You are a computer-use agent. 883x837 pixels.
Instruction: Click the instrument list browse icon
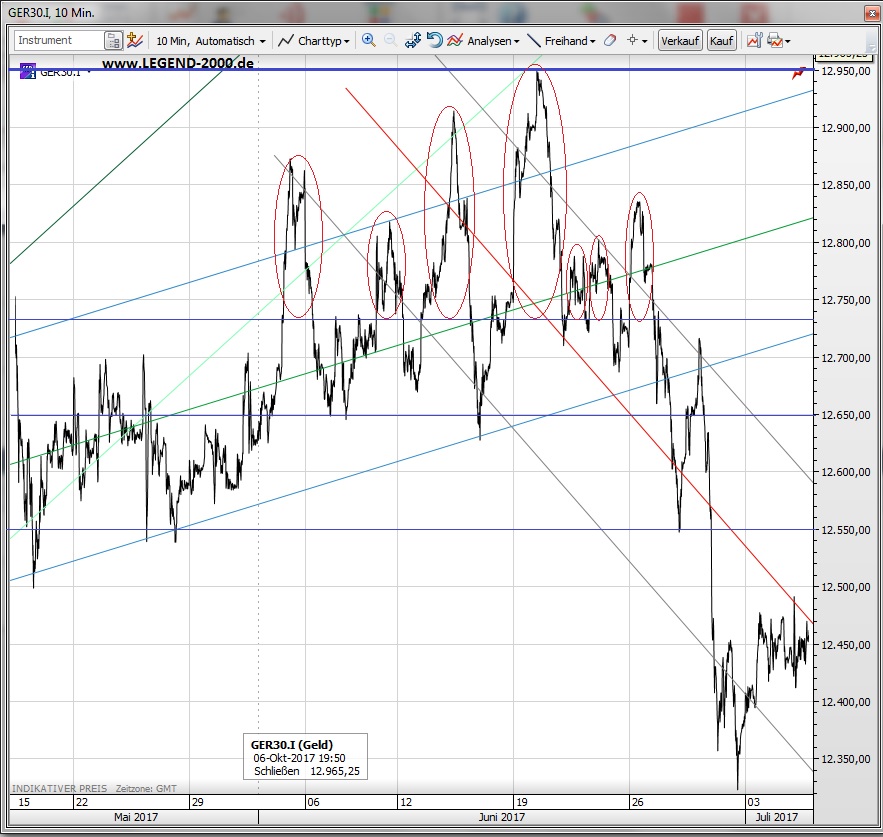pos(113,41)
